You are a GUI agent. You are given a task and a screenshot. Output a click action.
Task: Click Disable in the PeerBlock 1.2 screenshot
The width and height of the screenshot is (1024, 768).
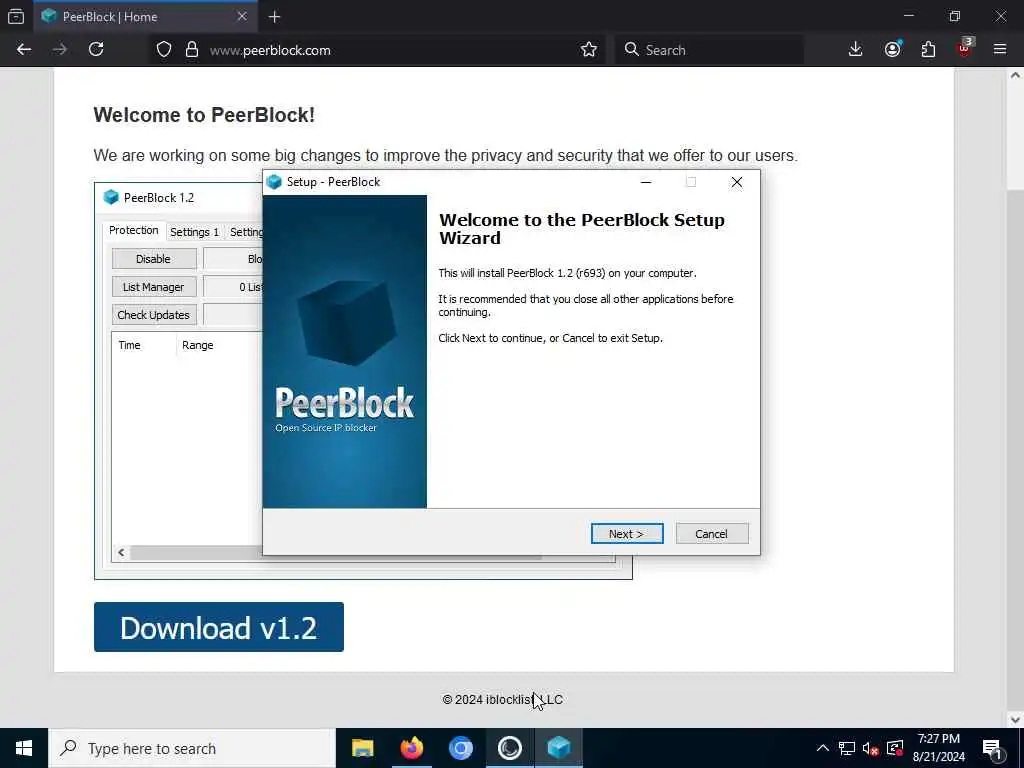(x=154, y=259)
